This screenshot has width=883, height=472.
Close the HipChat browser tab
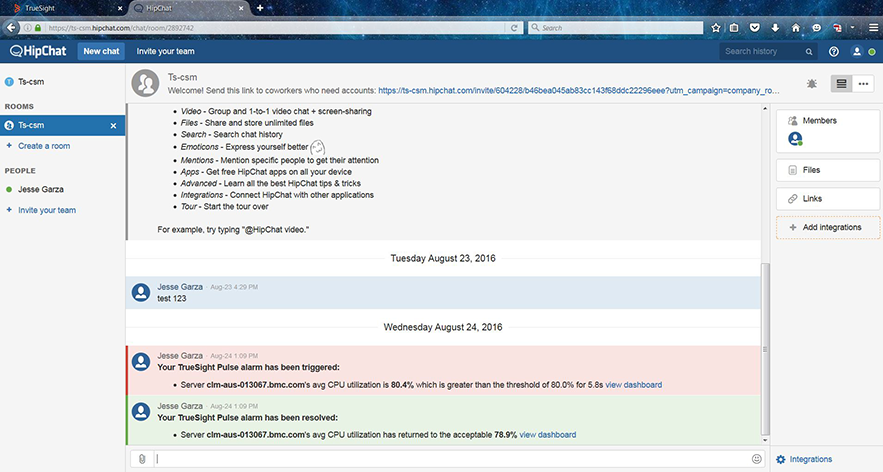240,8
